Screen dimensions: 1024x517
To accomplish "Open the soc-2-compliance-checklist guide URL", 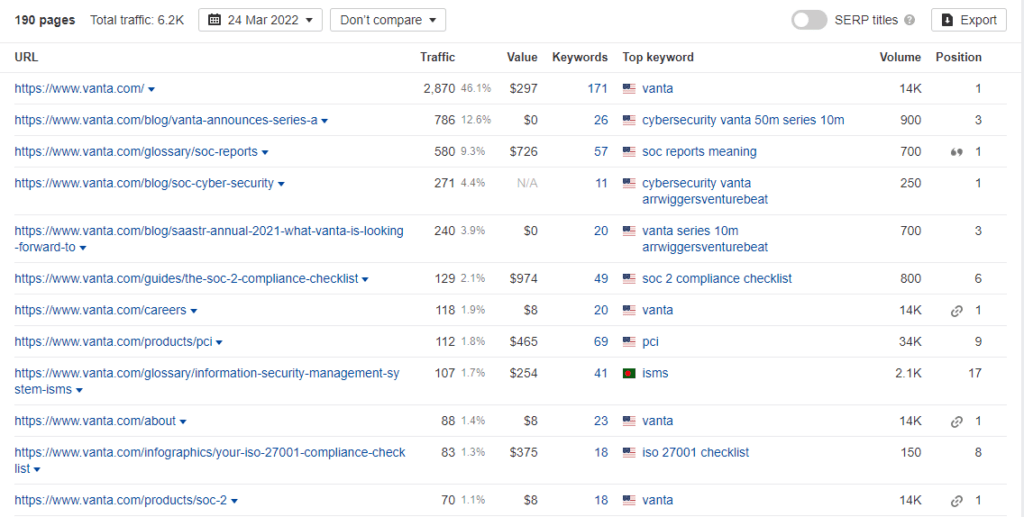I will 186,279.
